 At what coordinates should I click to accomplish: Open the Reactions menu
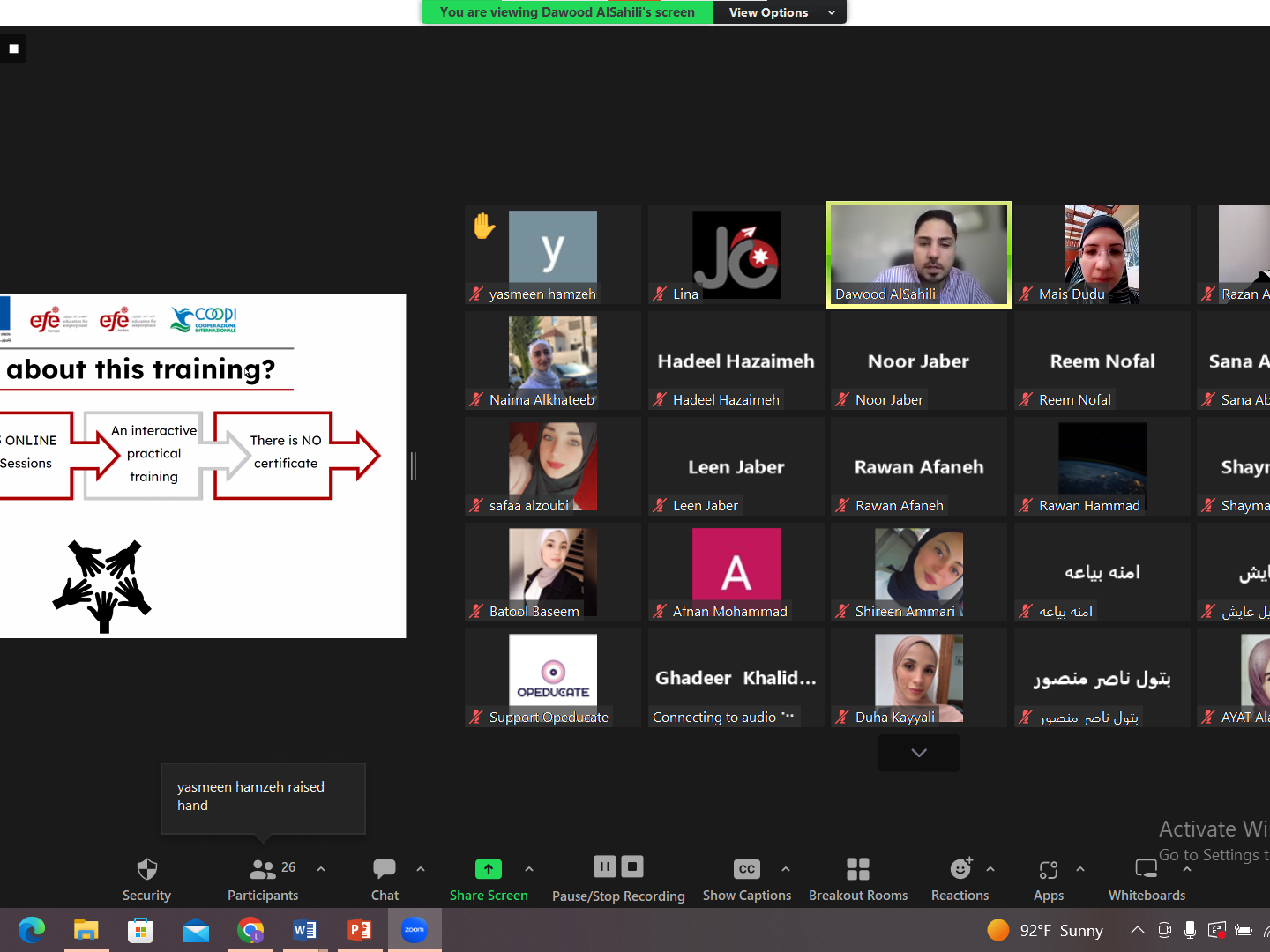(960, 870)
